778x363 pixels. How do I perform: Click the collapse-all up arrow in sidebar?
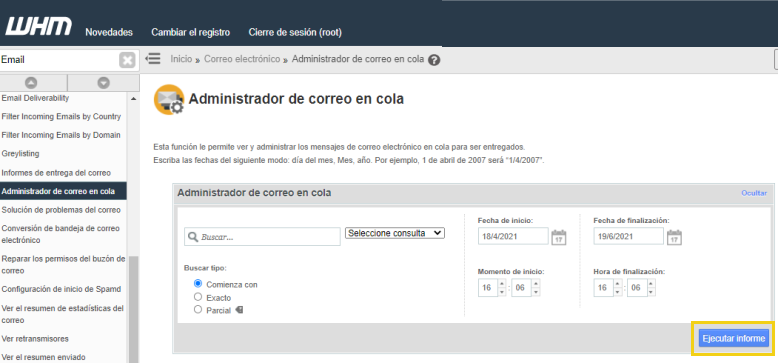pos(31,83)
